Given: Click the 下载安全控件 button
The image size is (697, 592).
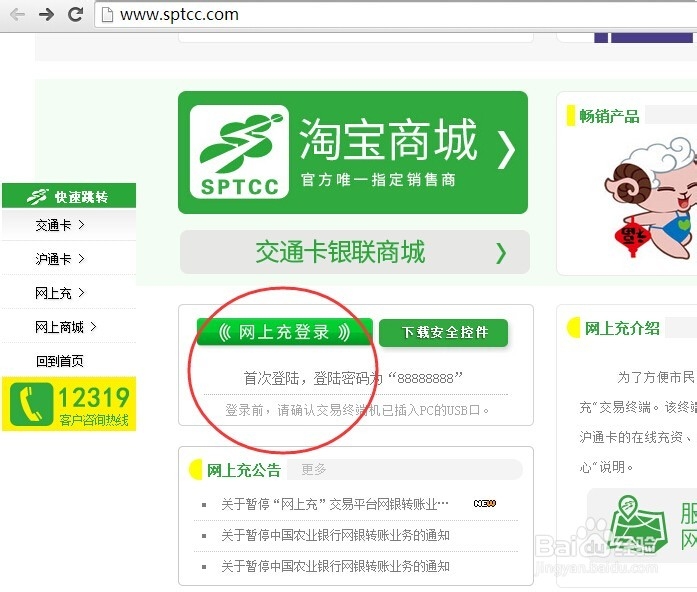Looking at the screenshot, I should tap(444, 332).
